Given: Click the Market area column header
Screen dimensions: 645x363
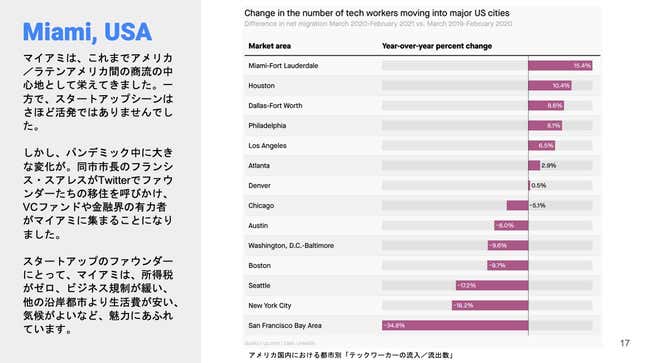Looking at the screenshot, I should (269, 46).
